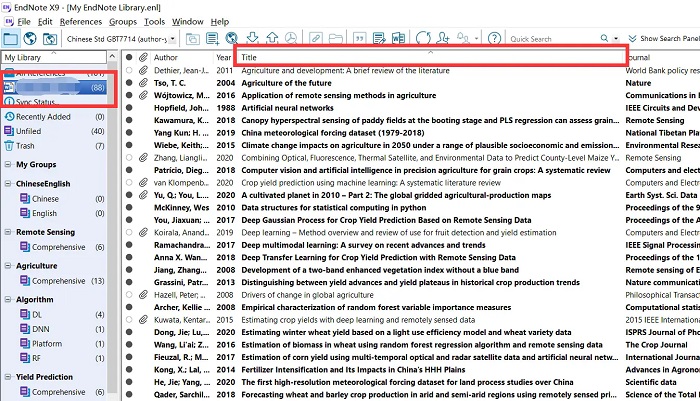The height and width of the screenshot is (401, 700).
Task: Open the Window menu
Action: pyautogui.click(x=188, y=21)
